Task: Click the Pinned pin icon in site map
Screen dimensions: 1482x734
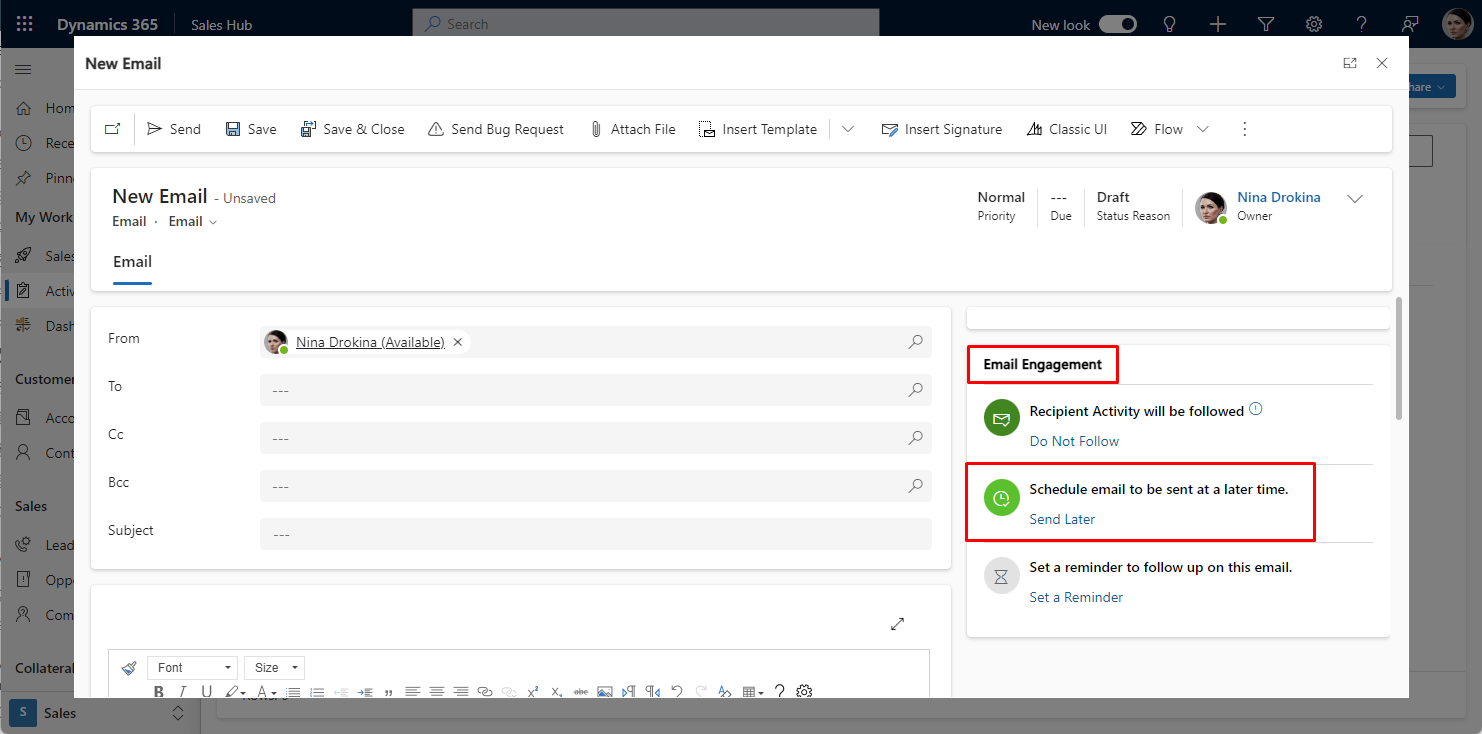Action: [24, 178]
